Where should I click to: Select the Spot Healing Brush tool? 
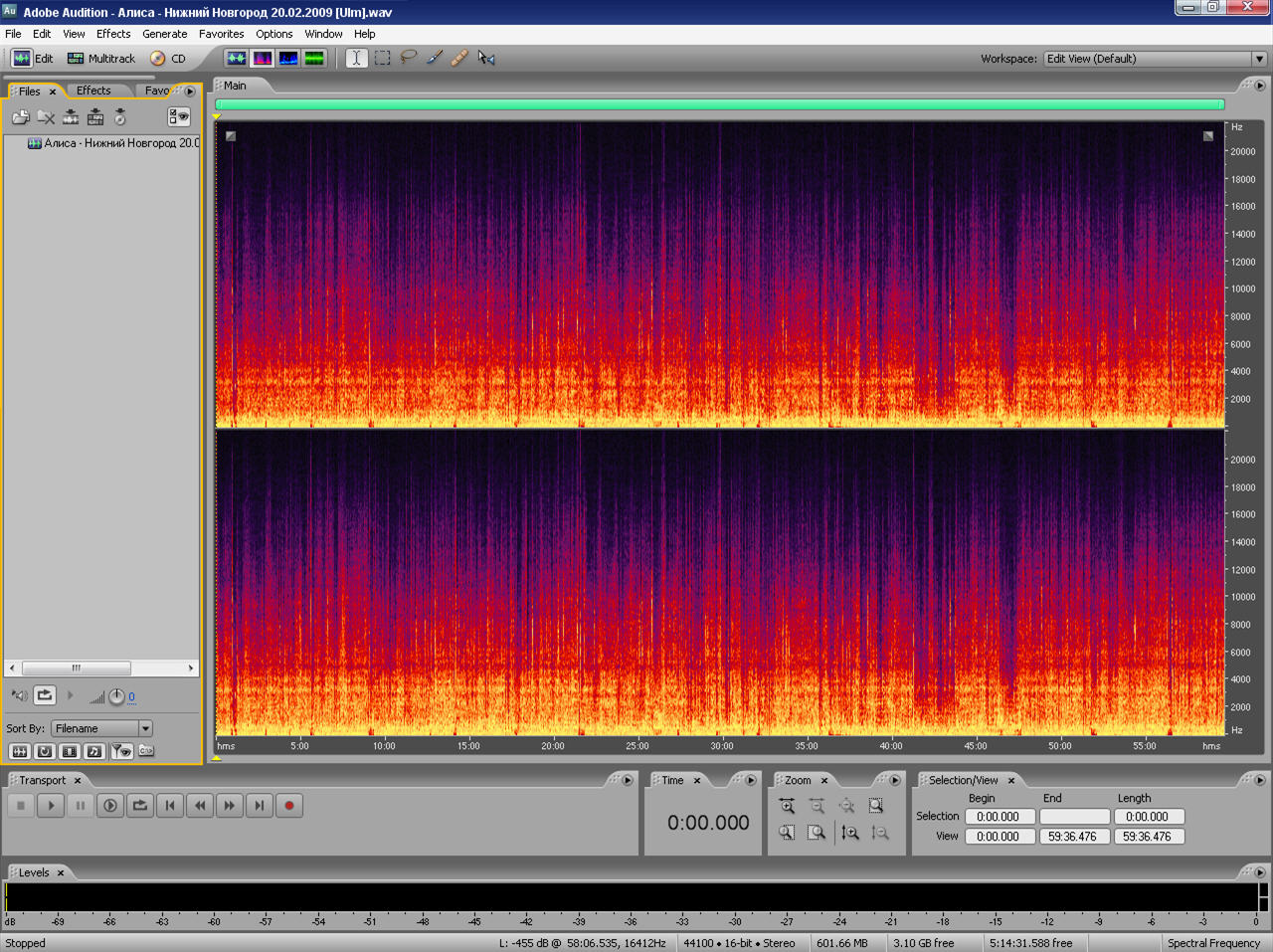pos(459,58)
